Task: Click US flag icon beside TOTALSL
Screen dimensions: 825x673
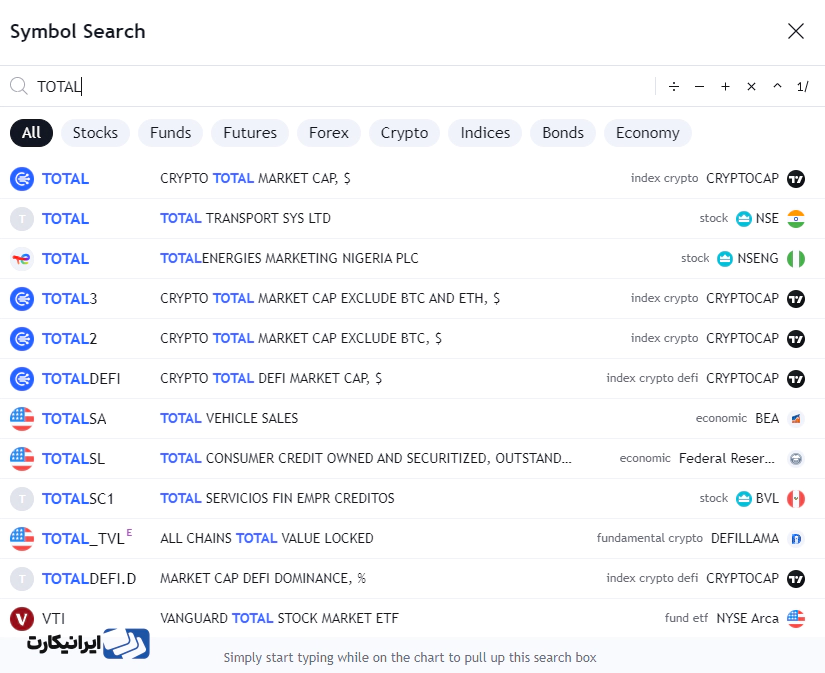Action: click(22, 459)
